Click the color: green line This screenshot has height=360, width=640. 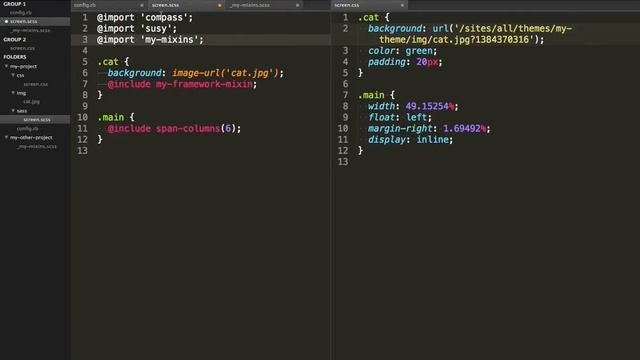coord(402,51)
